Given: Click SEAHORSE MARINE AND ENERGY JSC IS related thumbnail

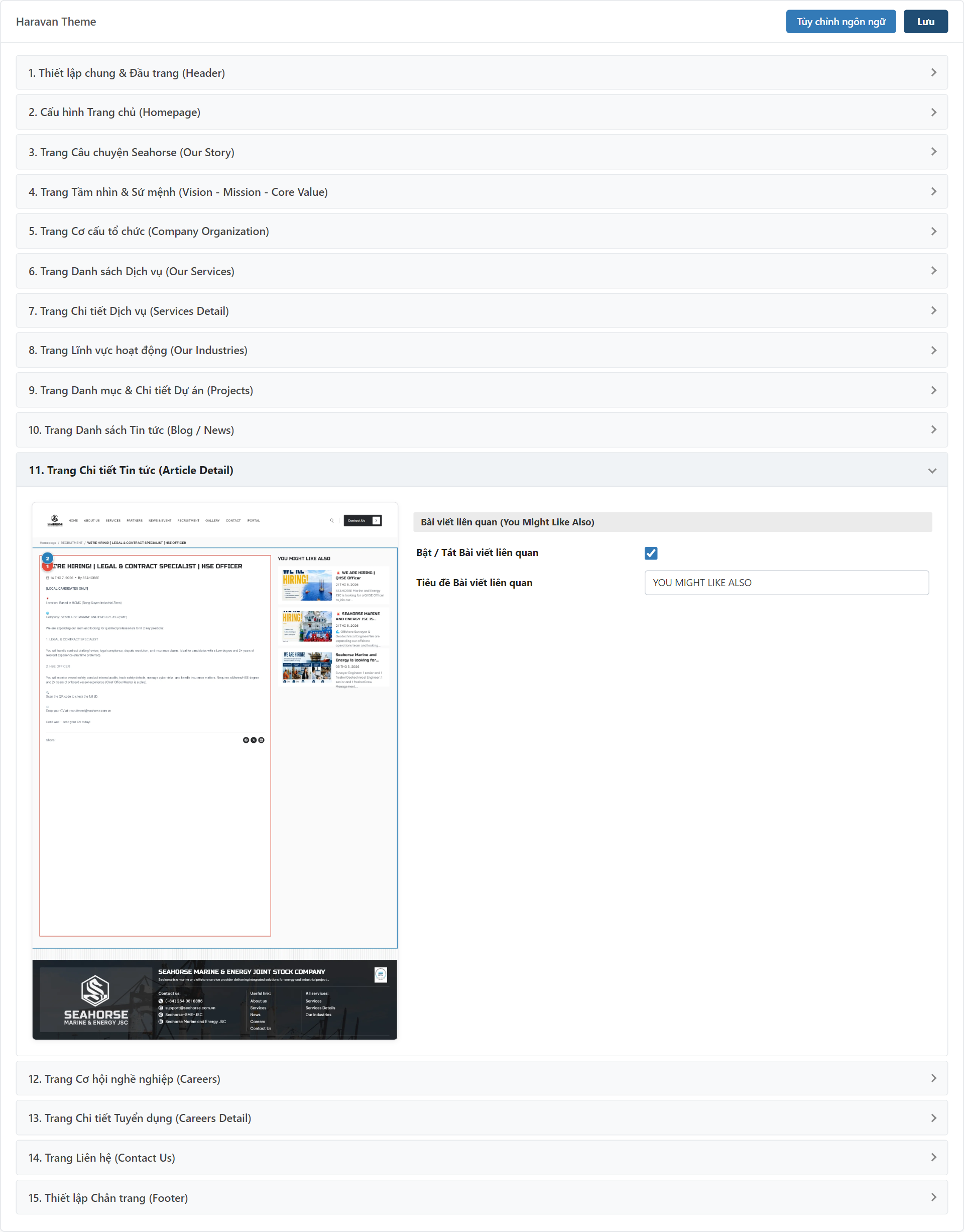Looking at the screenshot, I should [x=307, y=626].
